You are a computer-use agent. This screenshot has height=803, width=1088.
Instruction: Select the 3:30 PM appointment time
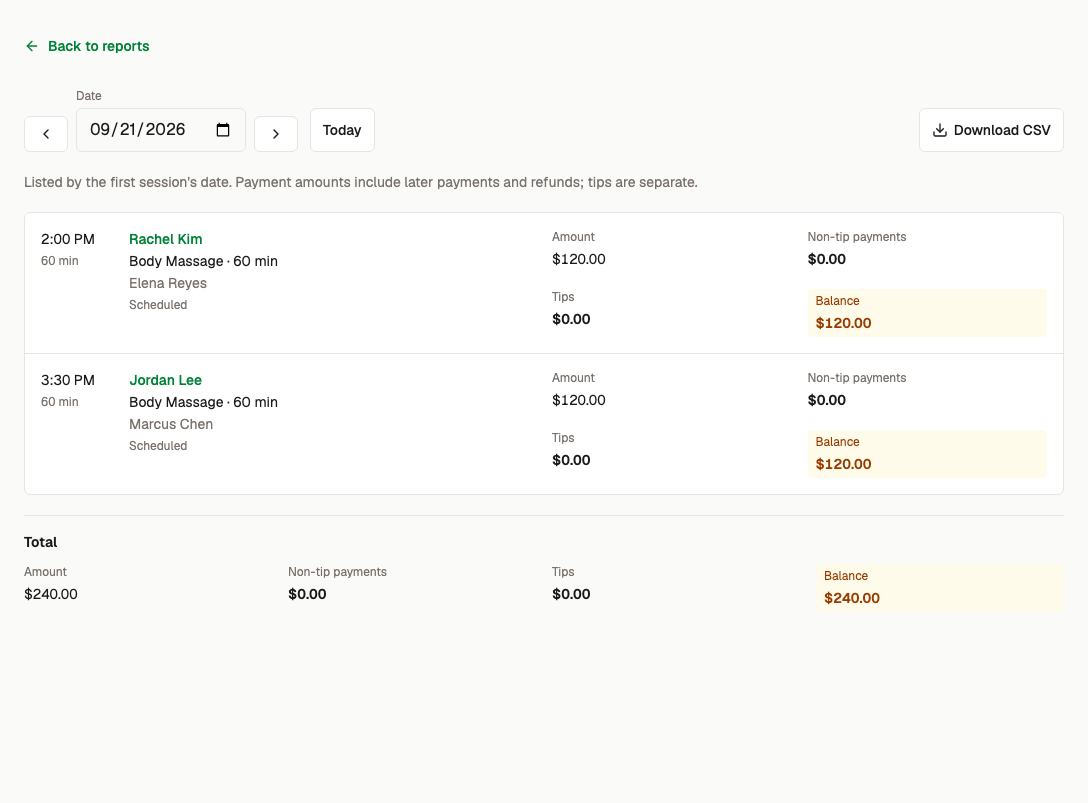pyautogui.click(x=68, y=380)
